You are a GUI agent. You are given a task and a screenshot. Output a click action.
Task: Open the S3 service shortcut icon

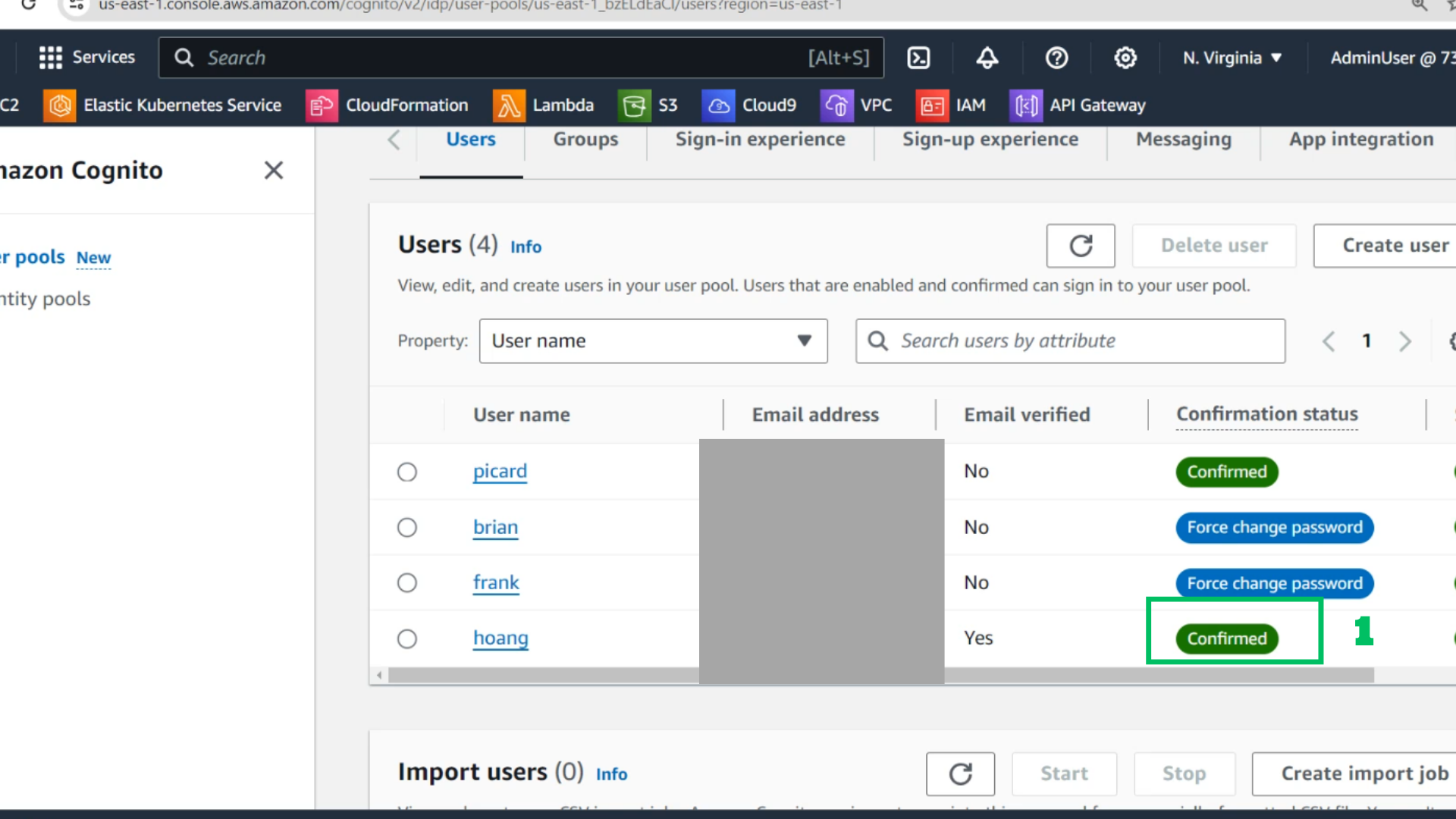tap(634, 105)
